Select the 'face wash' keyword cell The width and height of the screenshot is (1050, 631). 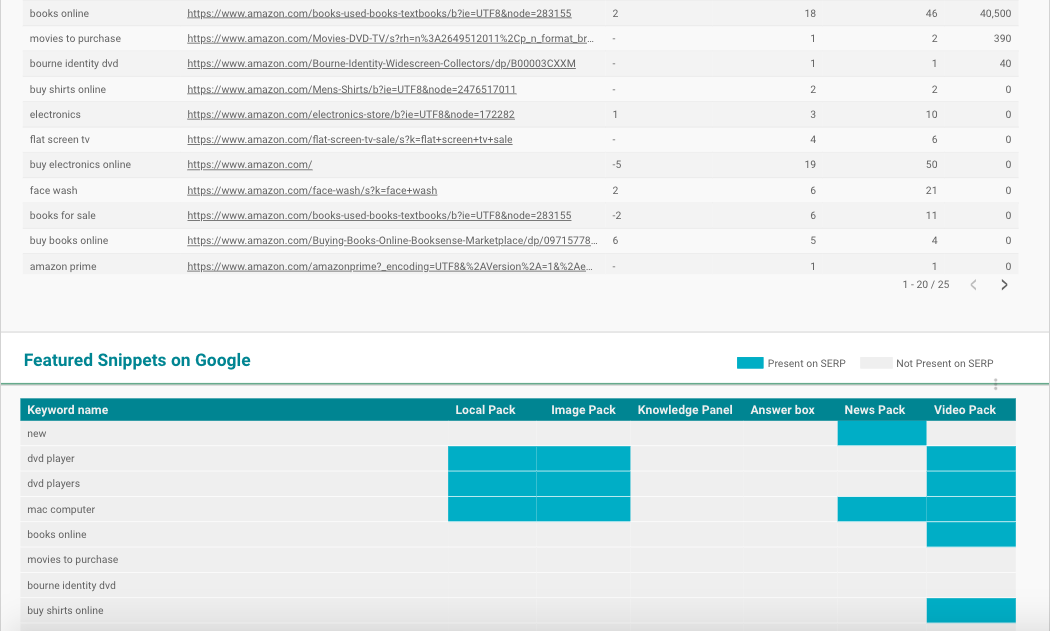coord(54,191)
